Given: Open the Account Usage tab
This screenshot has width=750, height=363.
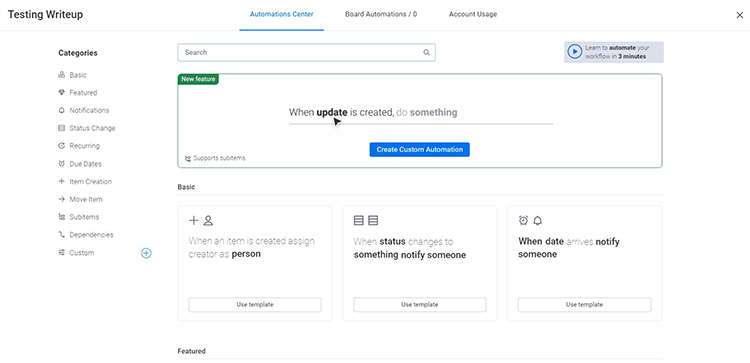Looking at the screenshot, I should (x=473, y=14).
